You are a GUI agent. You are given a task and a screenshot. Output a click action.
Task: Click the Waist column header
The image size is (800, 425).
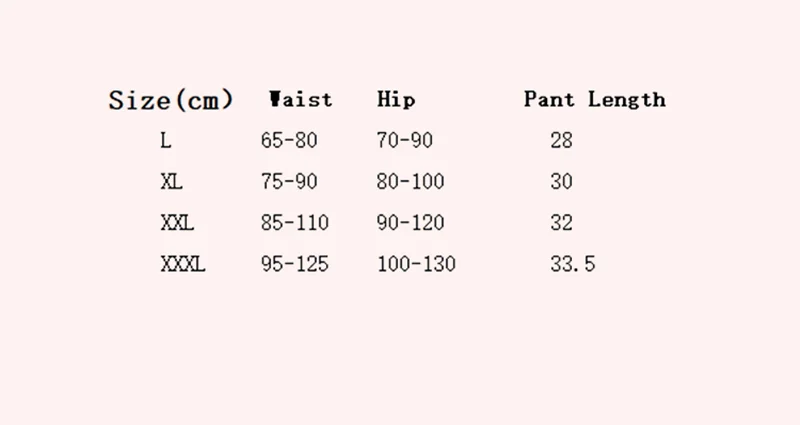300,99
